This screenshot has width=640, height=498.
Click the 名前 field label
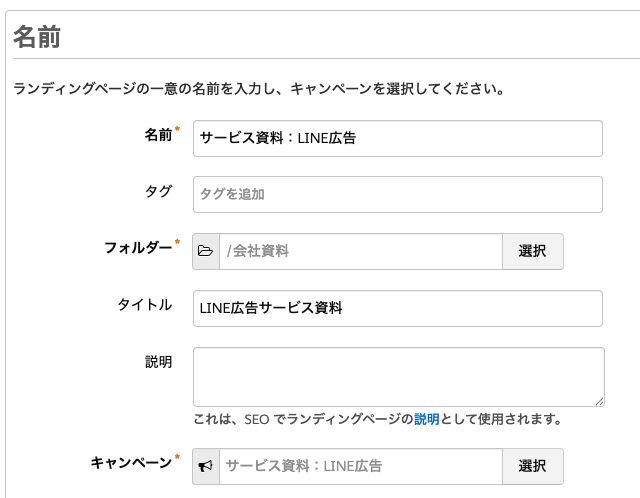[x=158, y=135]
